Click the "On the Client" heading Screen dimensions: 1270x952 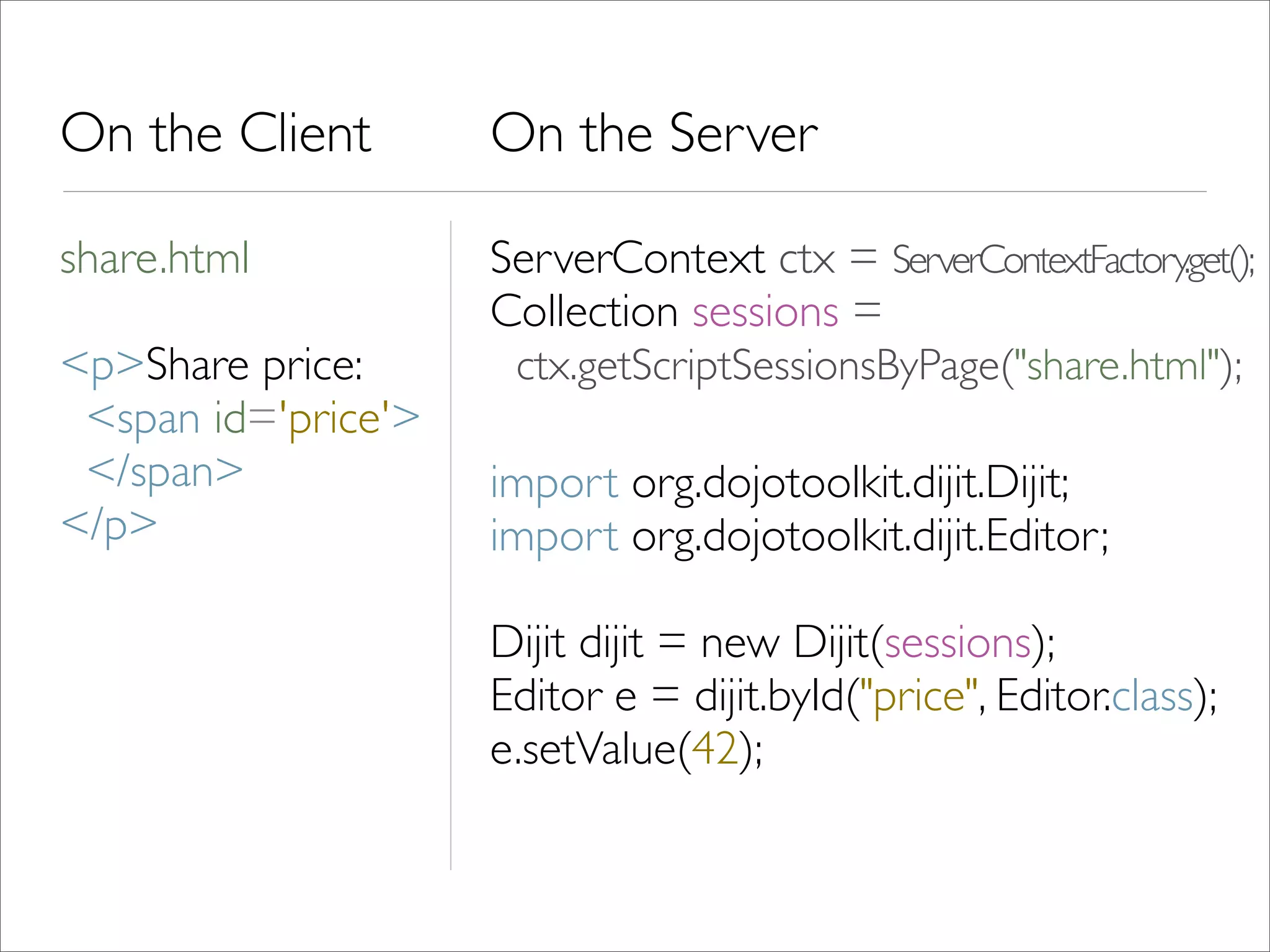click(216, 133)
